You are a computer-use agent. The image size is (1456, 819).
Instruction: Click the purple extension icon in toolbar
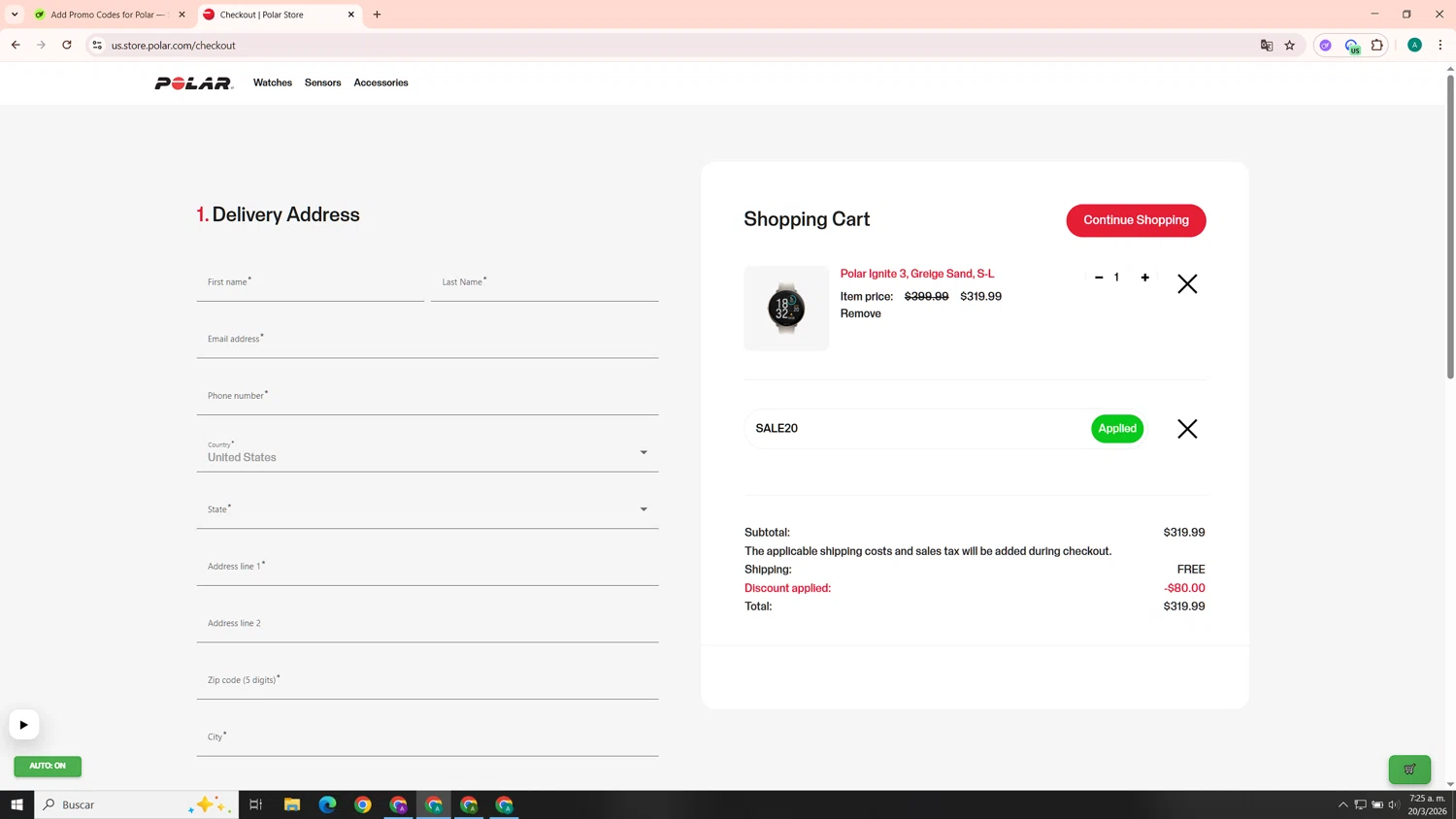pyautogui.click(x=1326, y=46)
